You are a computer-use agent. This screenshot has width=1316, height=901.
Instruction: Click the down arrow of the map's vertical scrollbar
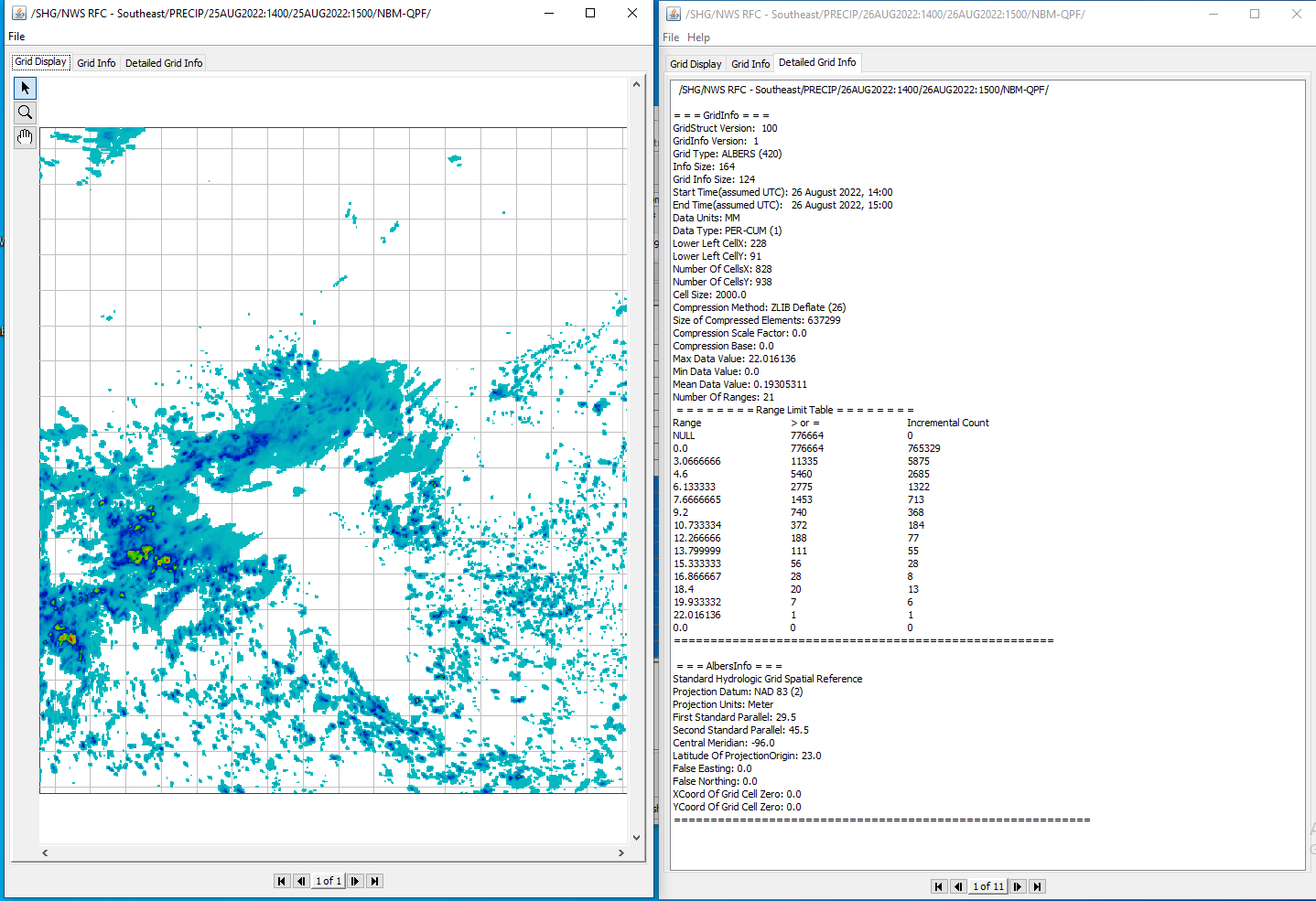636,837
